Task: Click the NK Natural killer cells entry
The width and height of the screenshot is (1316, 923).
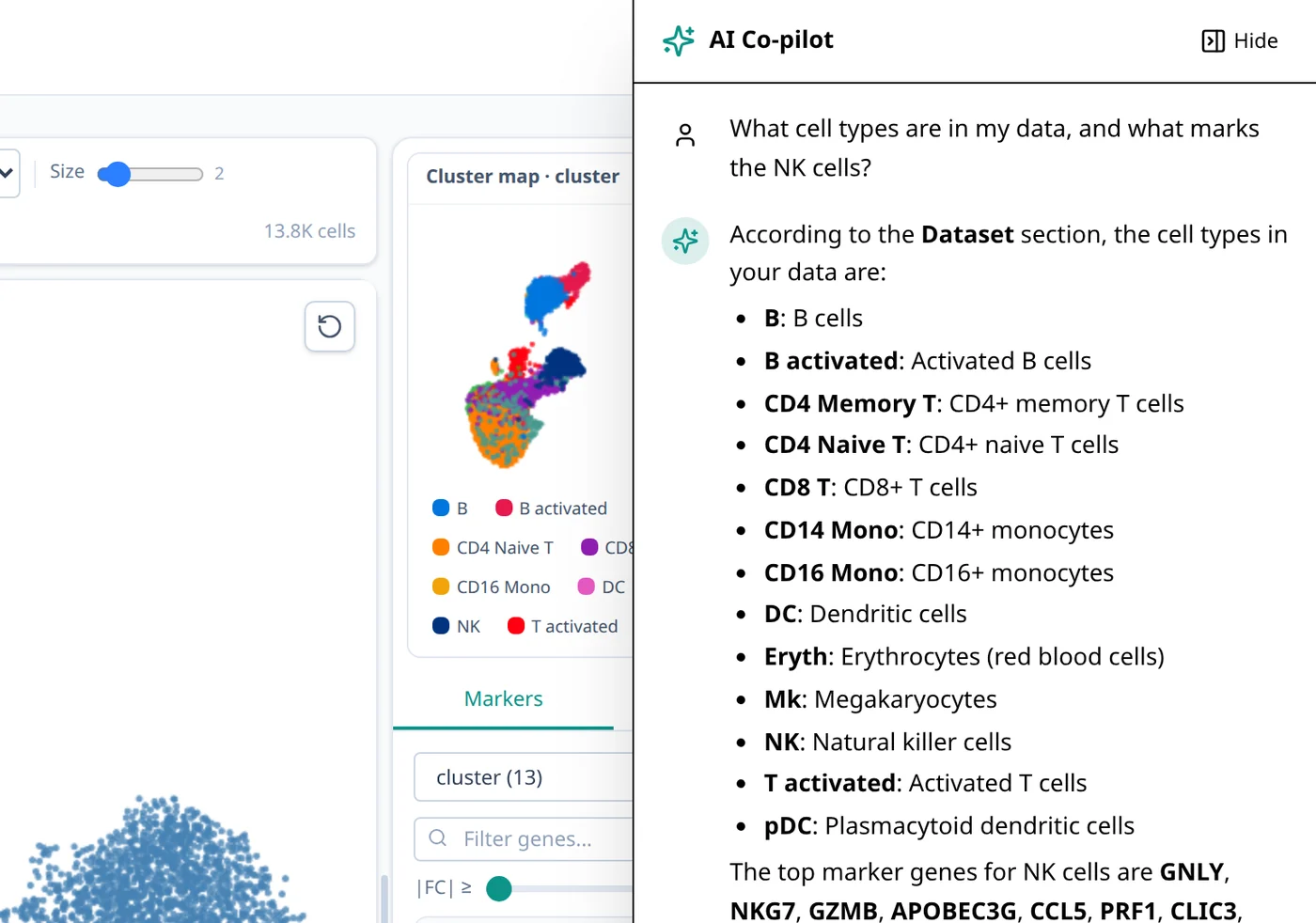Action: pos(887,742)
